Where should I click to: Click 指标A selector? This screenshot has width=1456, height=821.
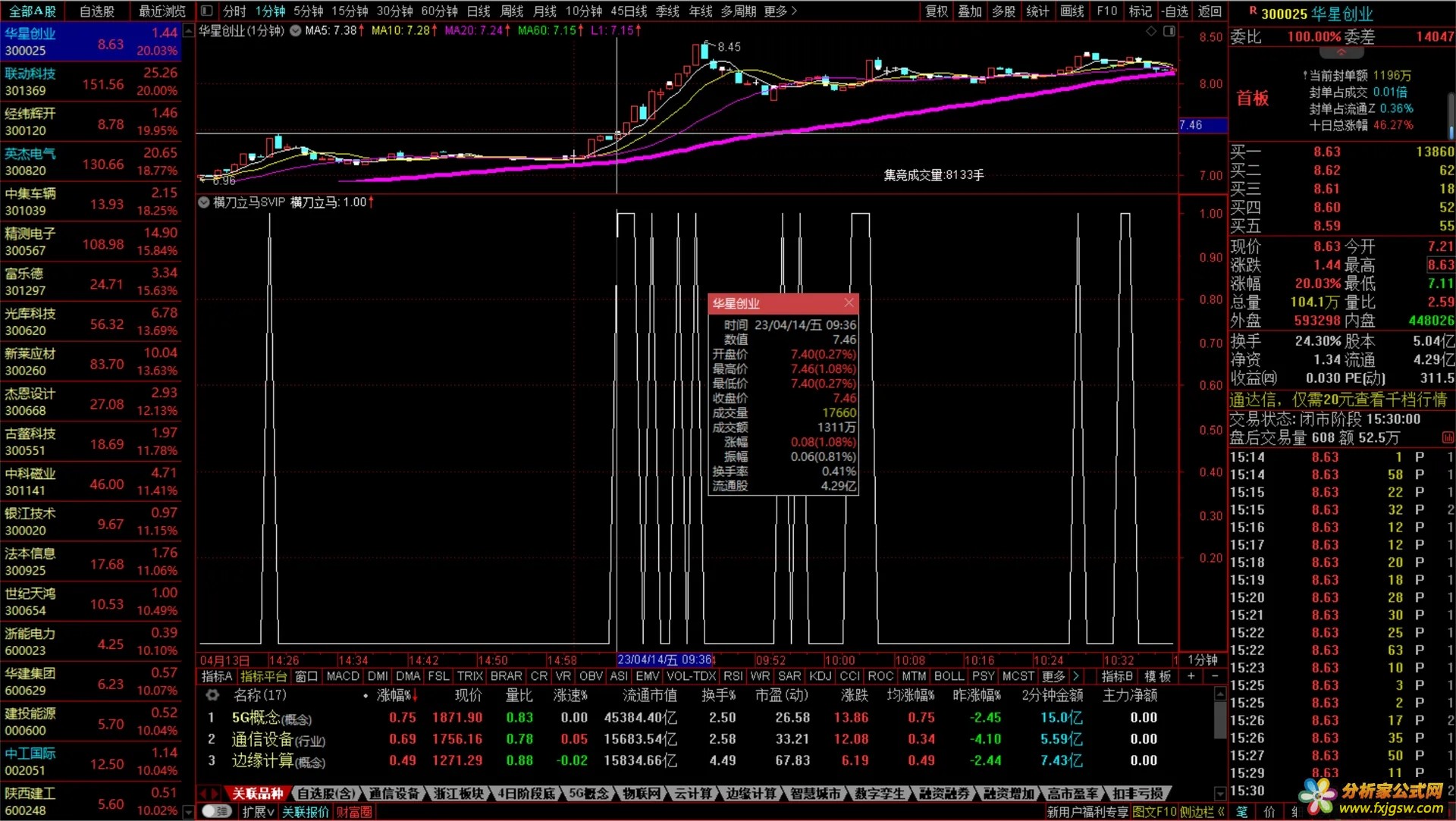coord(217,676)
